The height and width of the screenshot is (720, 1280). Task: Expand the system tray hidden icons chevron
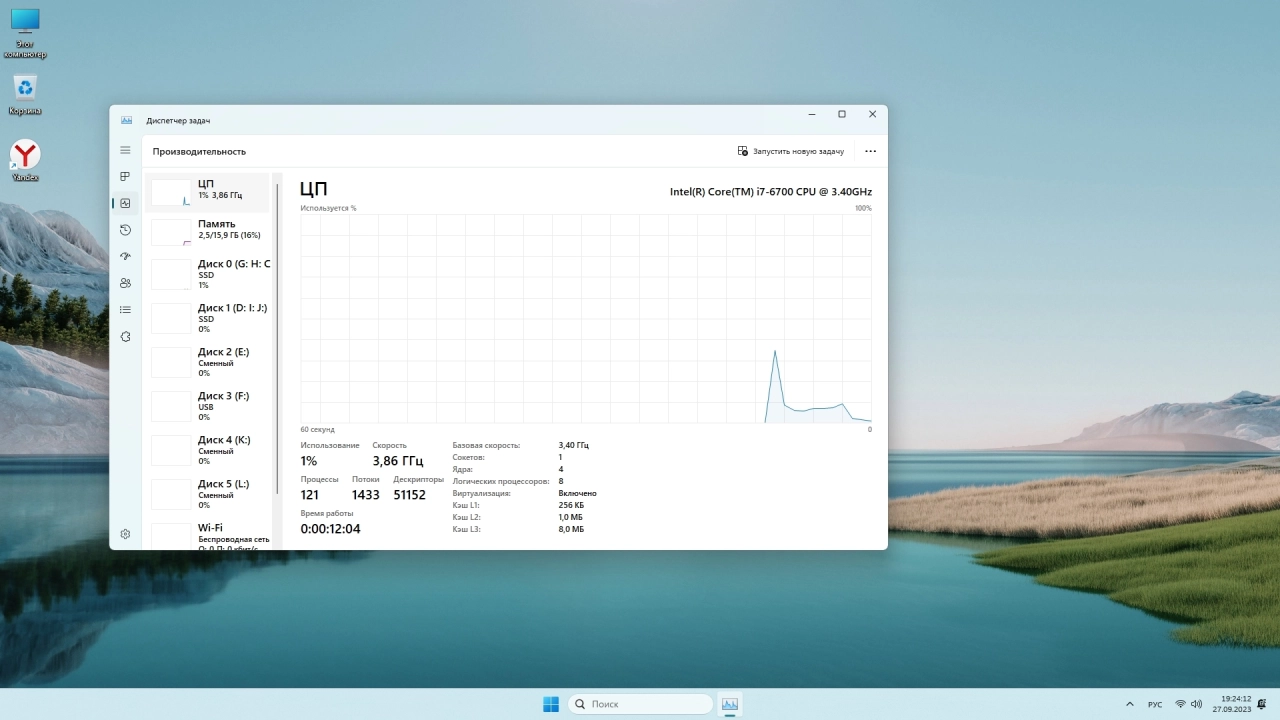click(x=1130, y=704)
